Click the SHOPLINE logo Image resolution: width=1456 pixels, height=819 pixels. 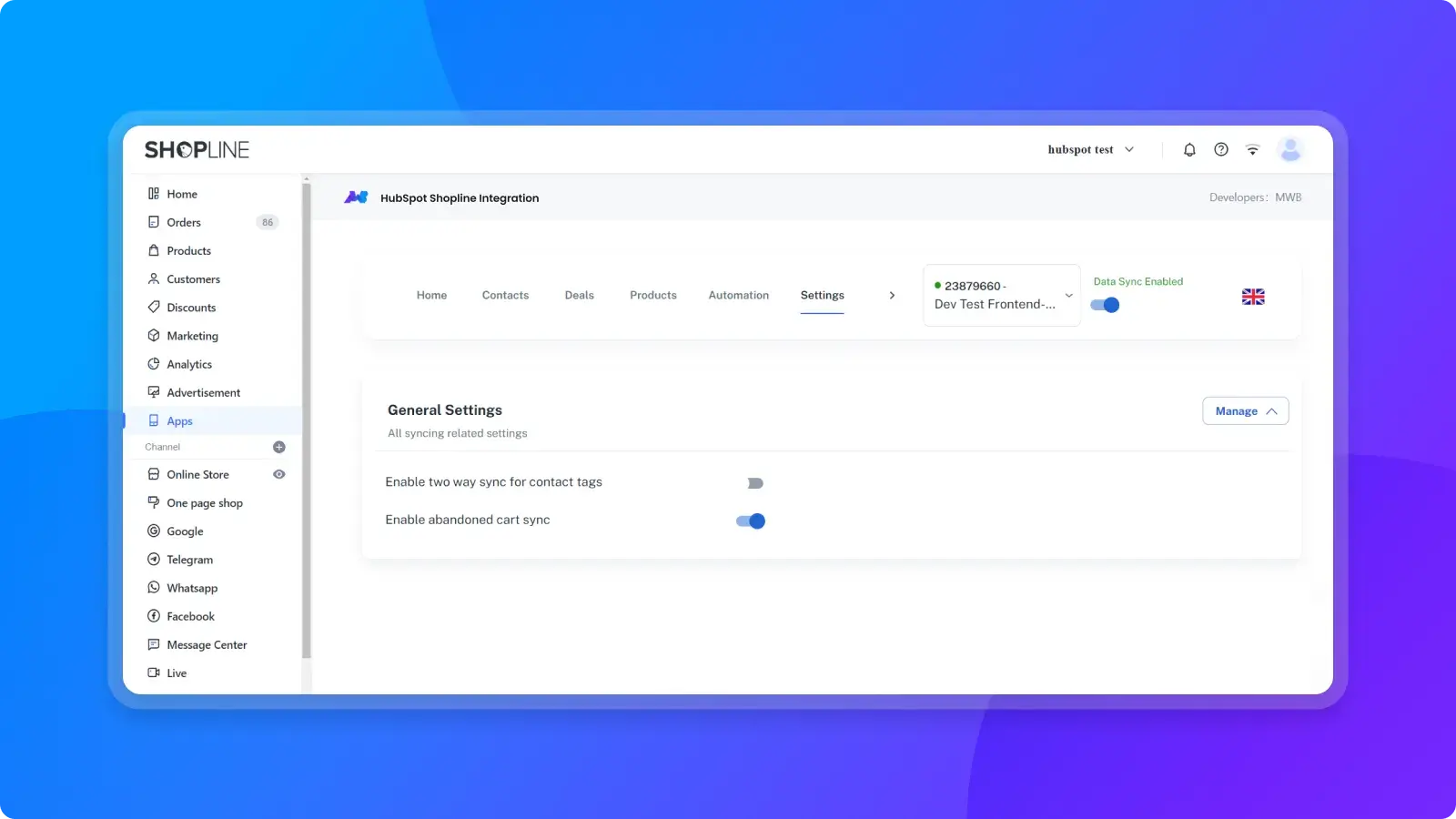[197, 150]
